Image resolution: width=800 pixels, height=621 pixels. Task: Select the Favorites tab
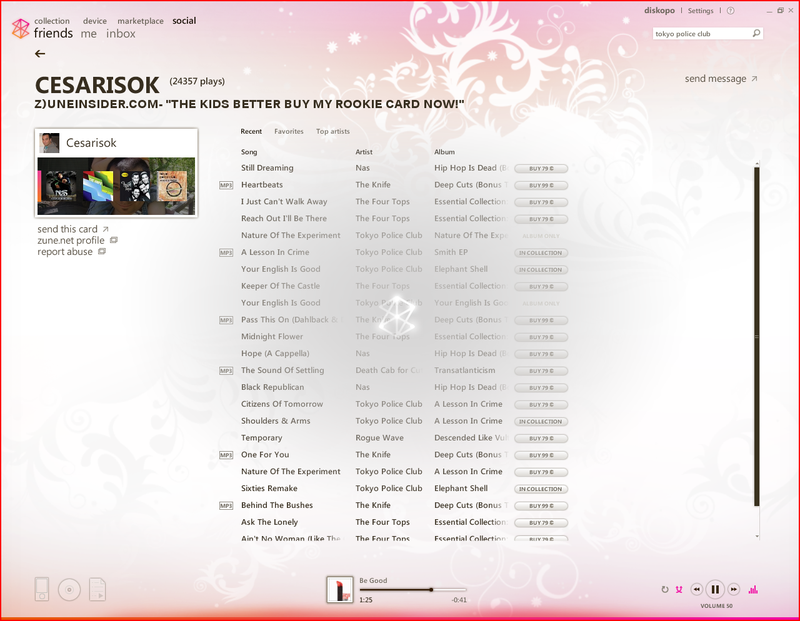point(289,131)
